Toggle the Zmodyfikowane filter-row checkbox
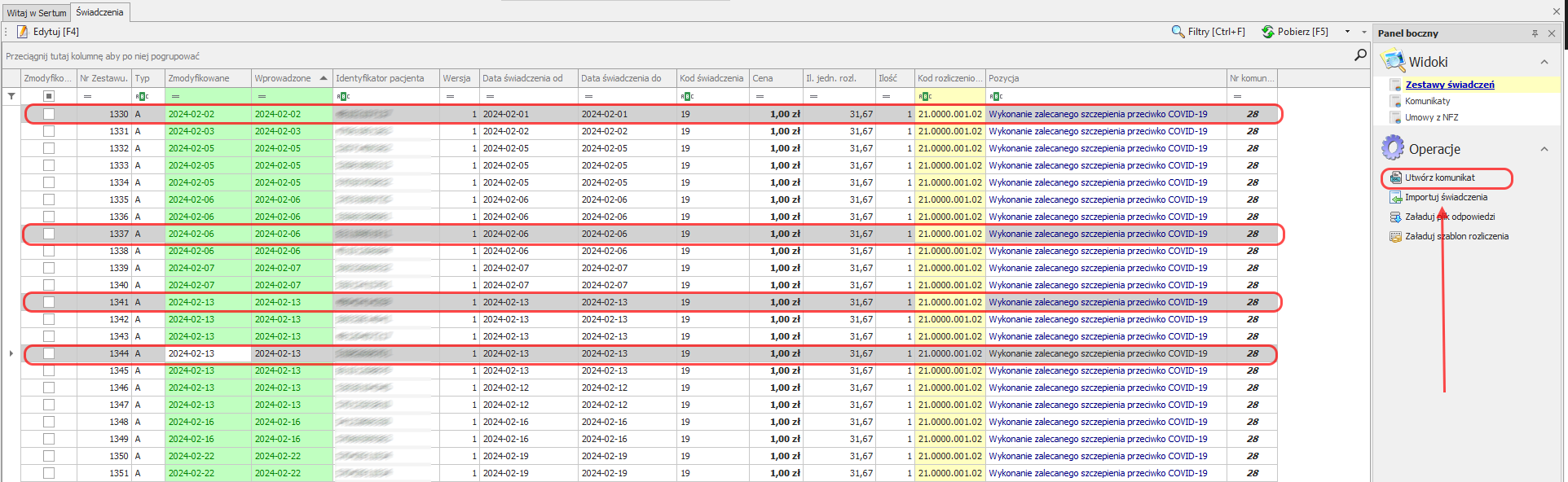This screenshot has height=482, width=1568. (49, 96)
